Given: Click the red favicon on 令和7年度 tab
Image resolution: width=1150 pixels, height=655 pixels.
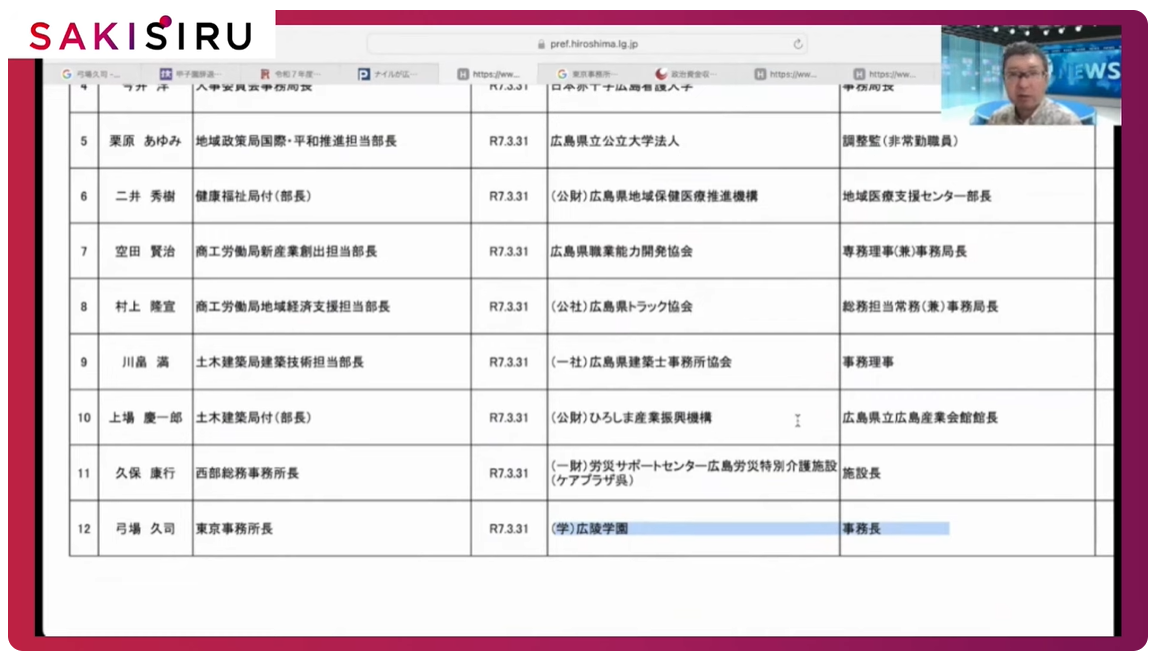Looking at the screenshot, I should 265,74.
